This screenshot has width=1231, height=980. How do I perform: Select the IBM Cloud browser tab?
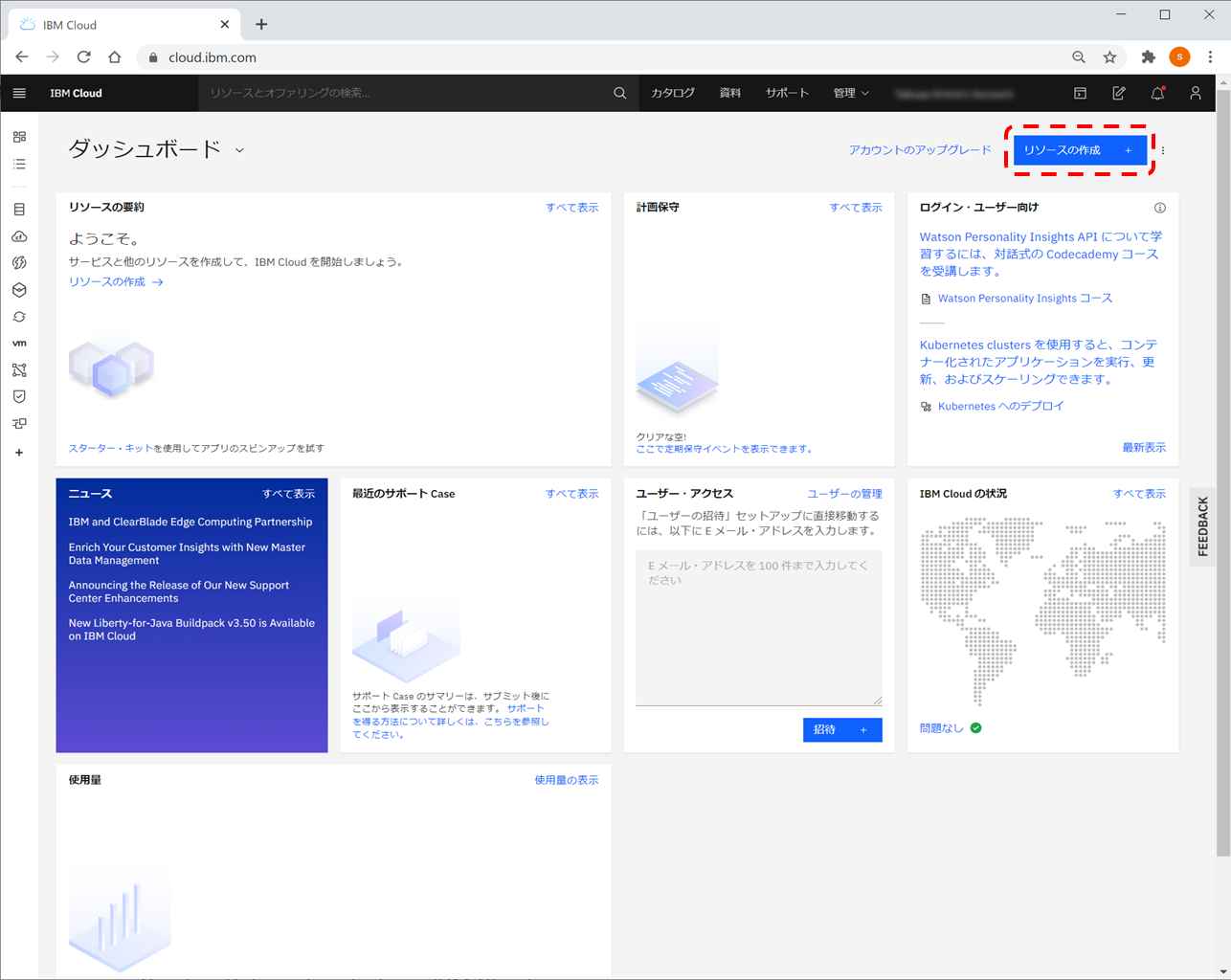[x=124, y=25]
